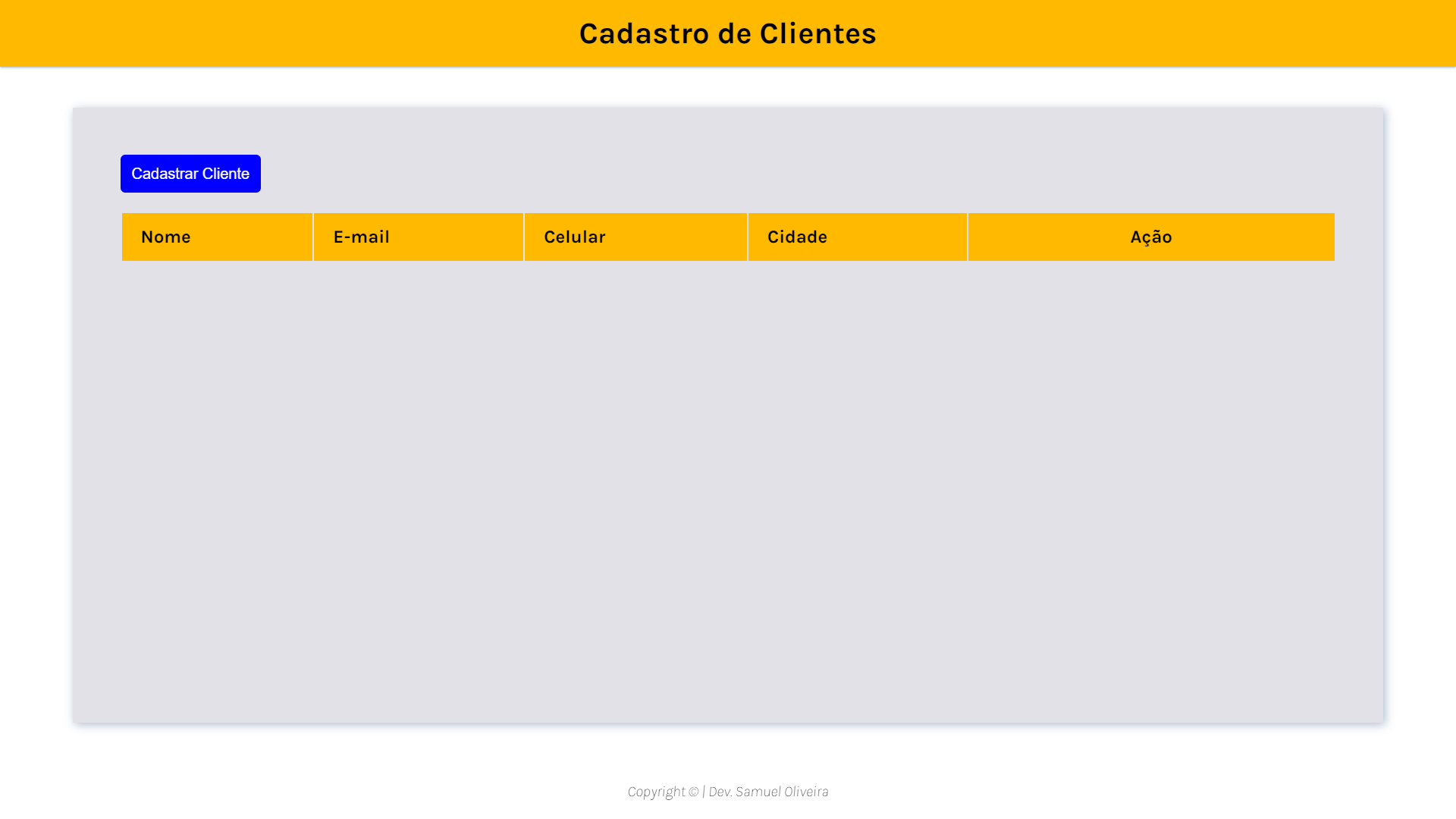Screen dimensions: 1456x819
Task: Click the Cadastro de Clientes page title
Action: coord(727,33)
